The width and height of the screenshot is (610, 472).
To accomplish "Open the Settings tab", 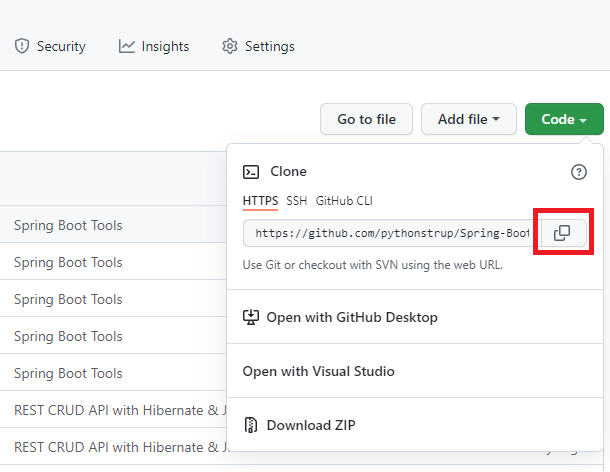I will (258, 46).
